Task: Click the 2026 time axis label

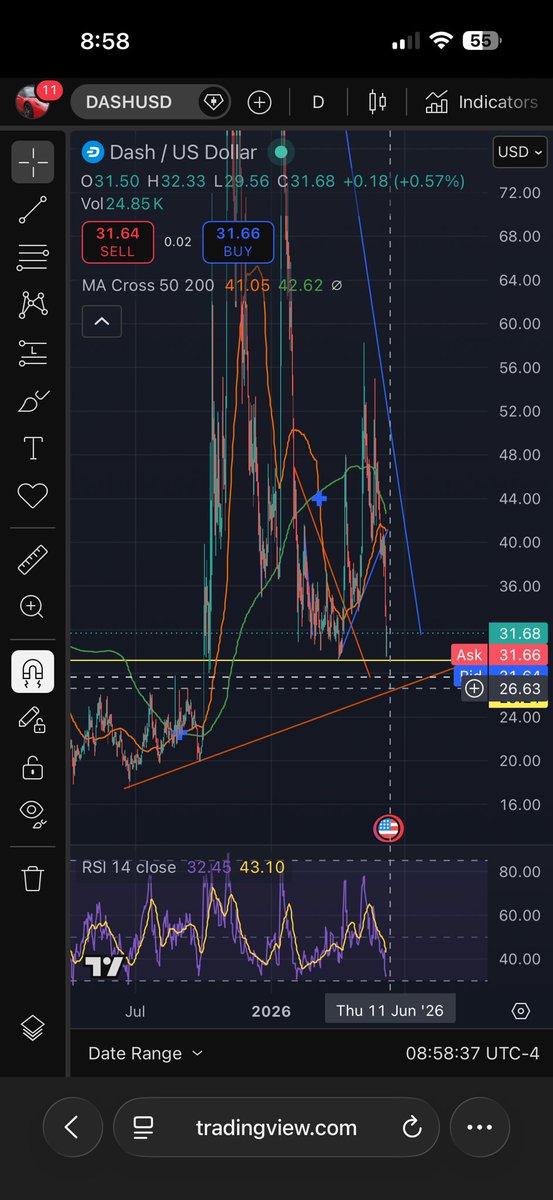Action: [x=271, y=1011]
